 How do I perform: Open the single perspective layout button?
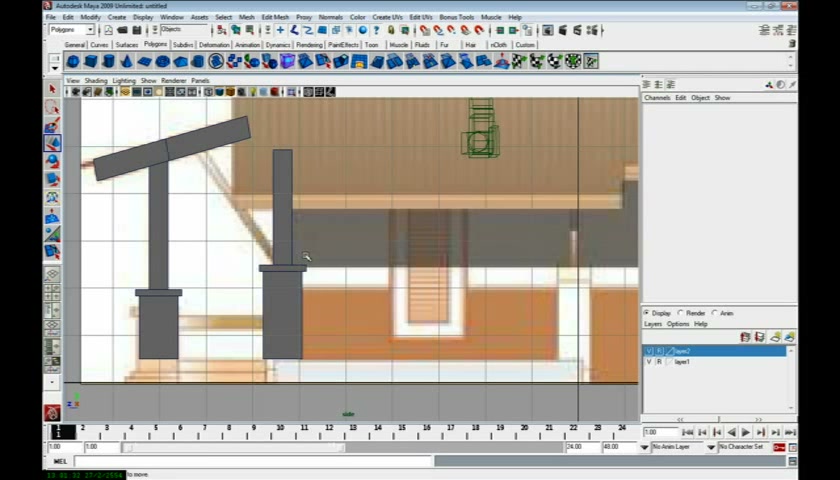[x=52, y=274]
